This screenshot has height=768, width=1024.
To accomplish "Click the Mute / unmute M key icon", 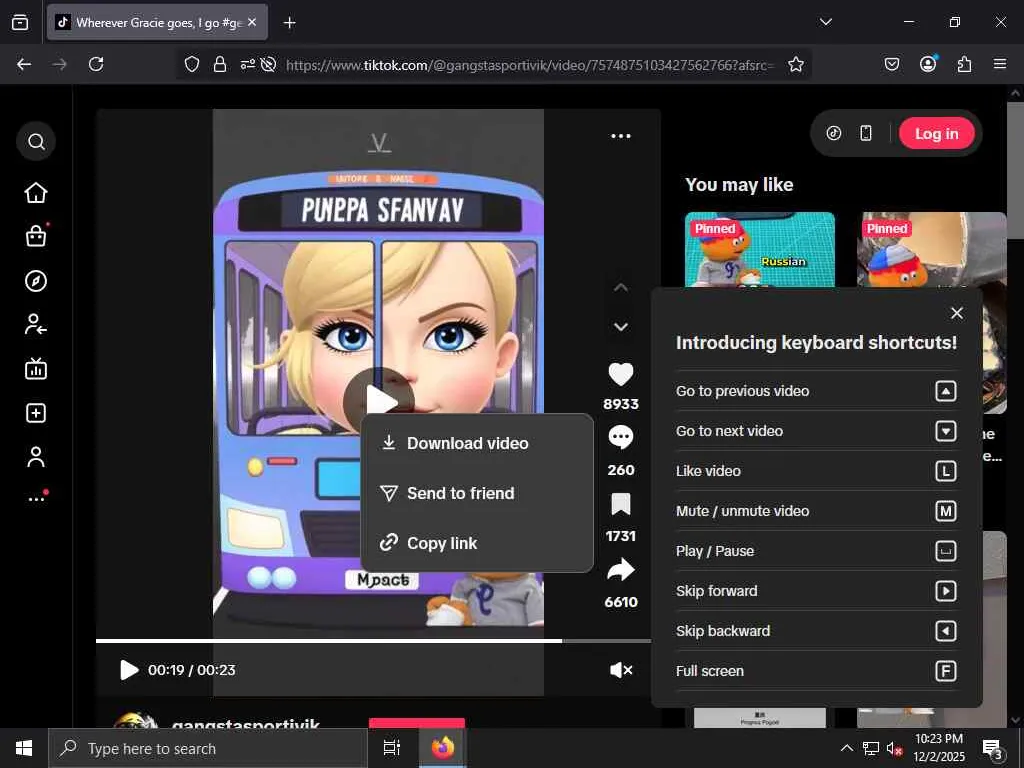I will (x=946, y=511).
